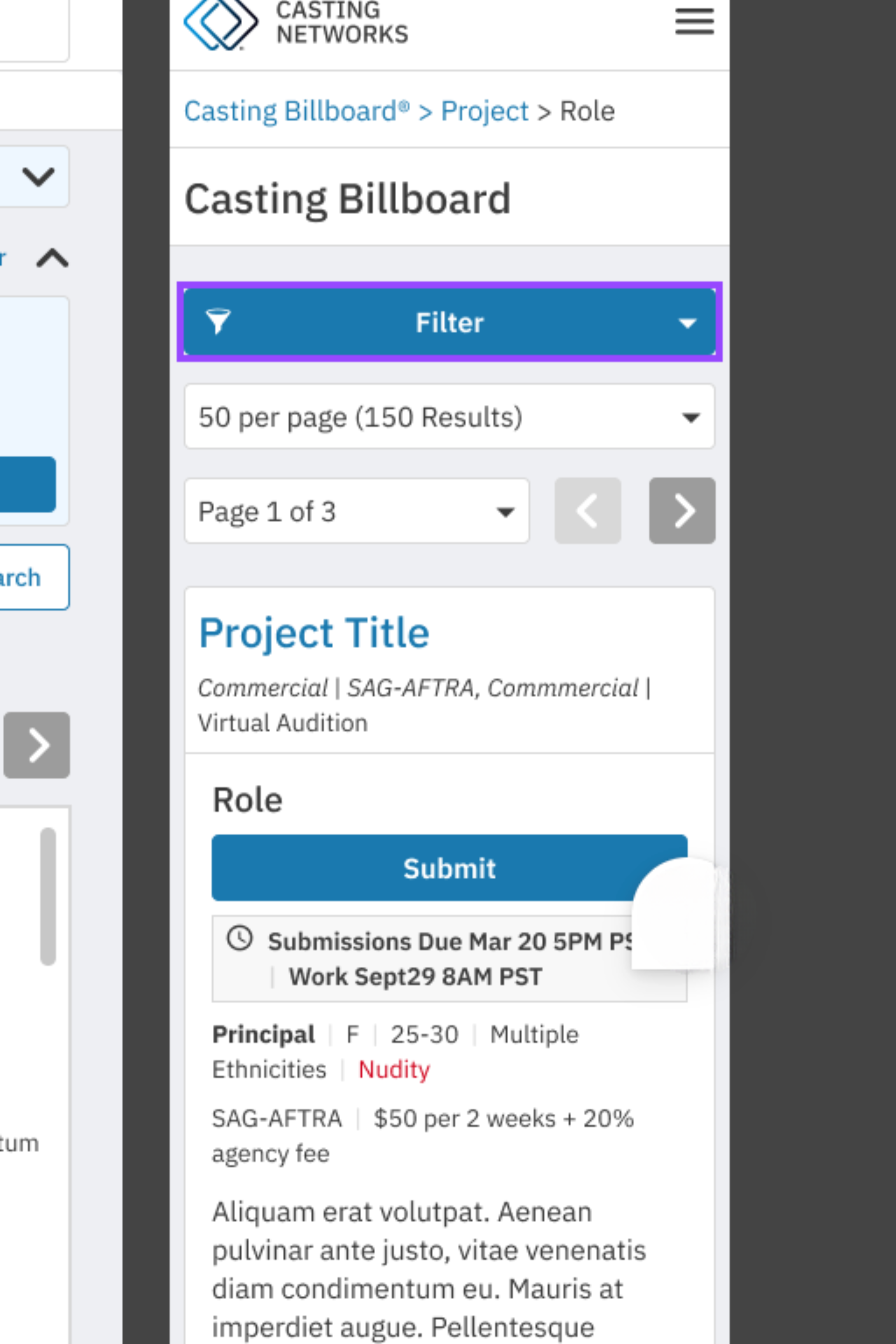Open the hamburger menu icon
Viewport: 896px width, 1344px height.
tap(694, 22)
